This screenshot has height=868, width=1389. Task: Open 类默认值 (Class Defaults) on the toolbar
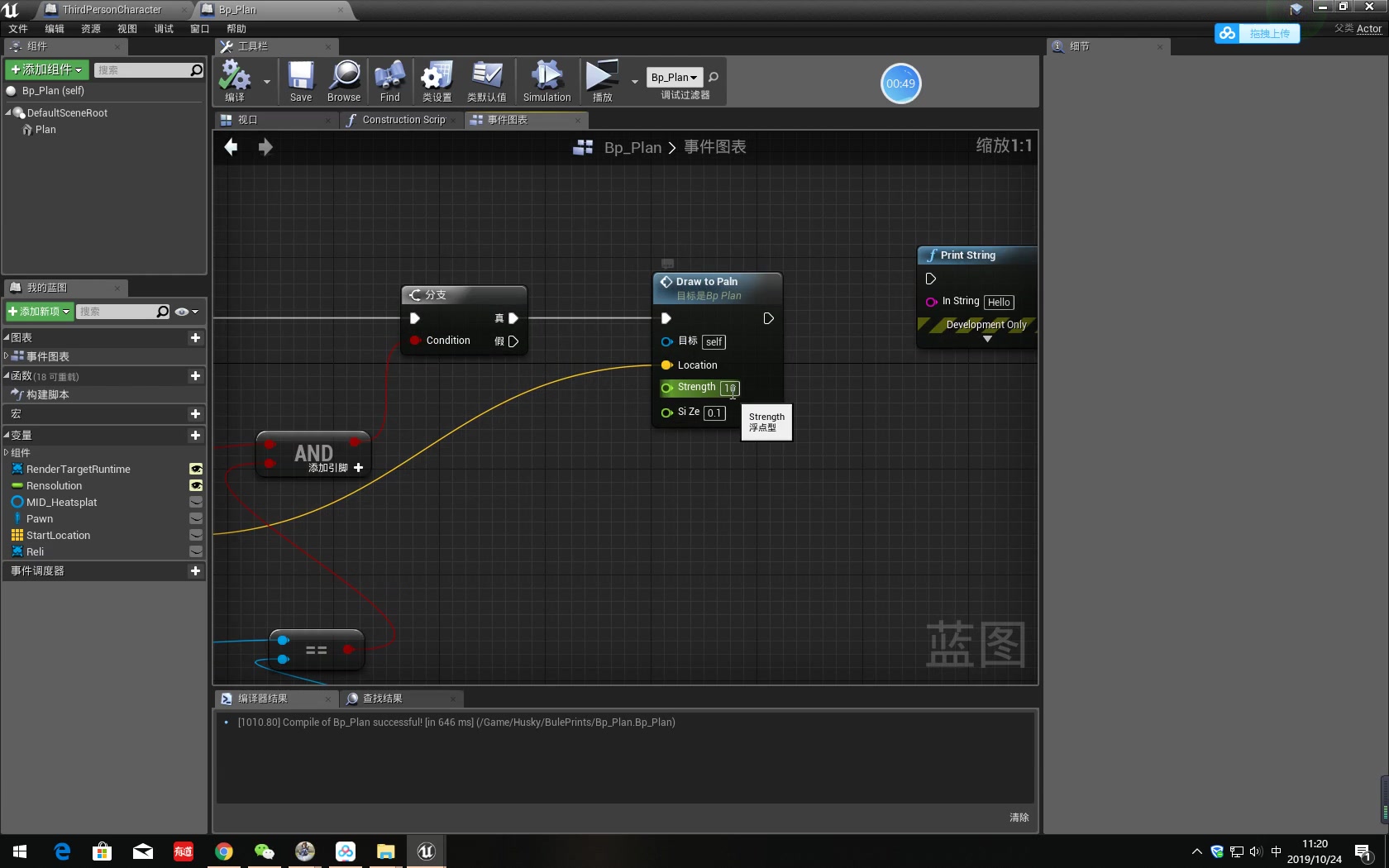(486, 80)
